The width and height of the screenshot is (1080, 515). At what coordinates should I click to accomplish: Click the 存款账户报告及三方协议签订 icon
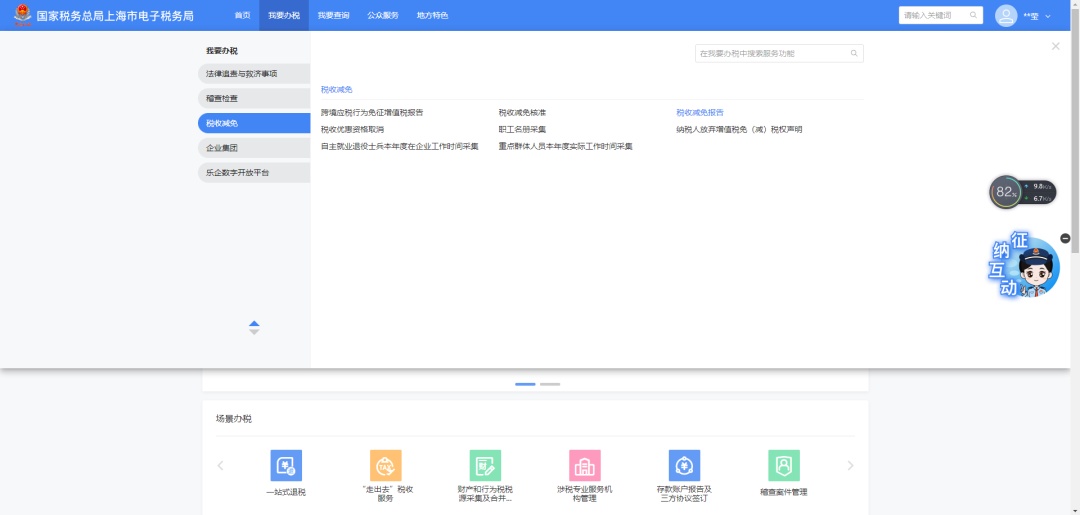coord(684,466)
